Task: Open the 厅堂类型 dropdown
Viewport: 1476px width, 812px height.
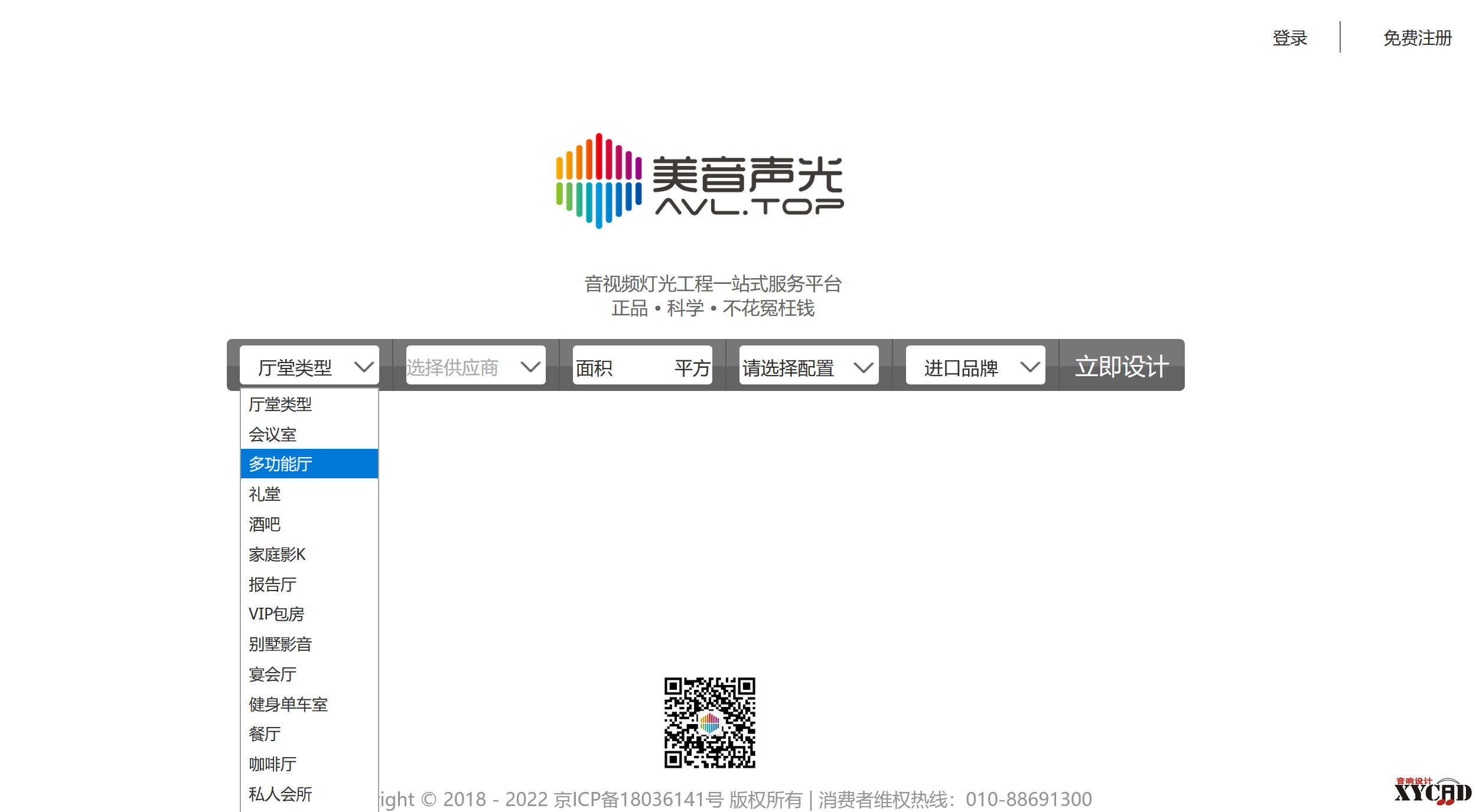Action: (309, 366)
